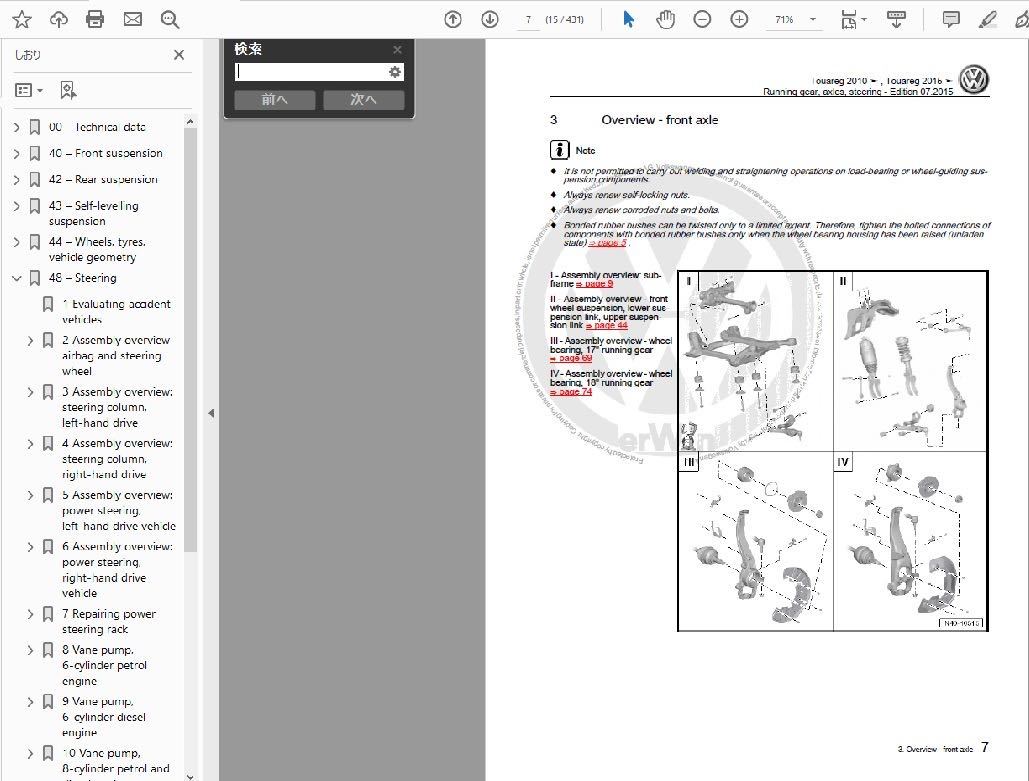Open 5 Assembly overview power steering left-hand
The height and width of the screenshot is (781, 1029).
click(x=119, y=511)
